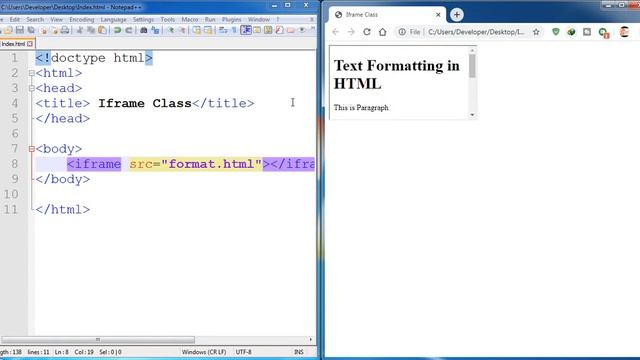Open a new tab in Chrome
This screenshot has height=360, width=640.
click(457, 15)
